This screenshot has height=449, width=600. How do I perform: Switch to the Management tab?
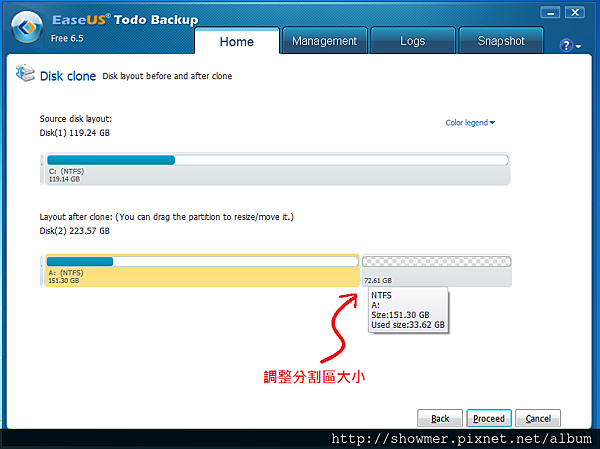[324, 41]
